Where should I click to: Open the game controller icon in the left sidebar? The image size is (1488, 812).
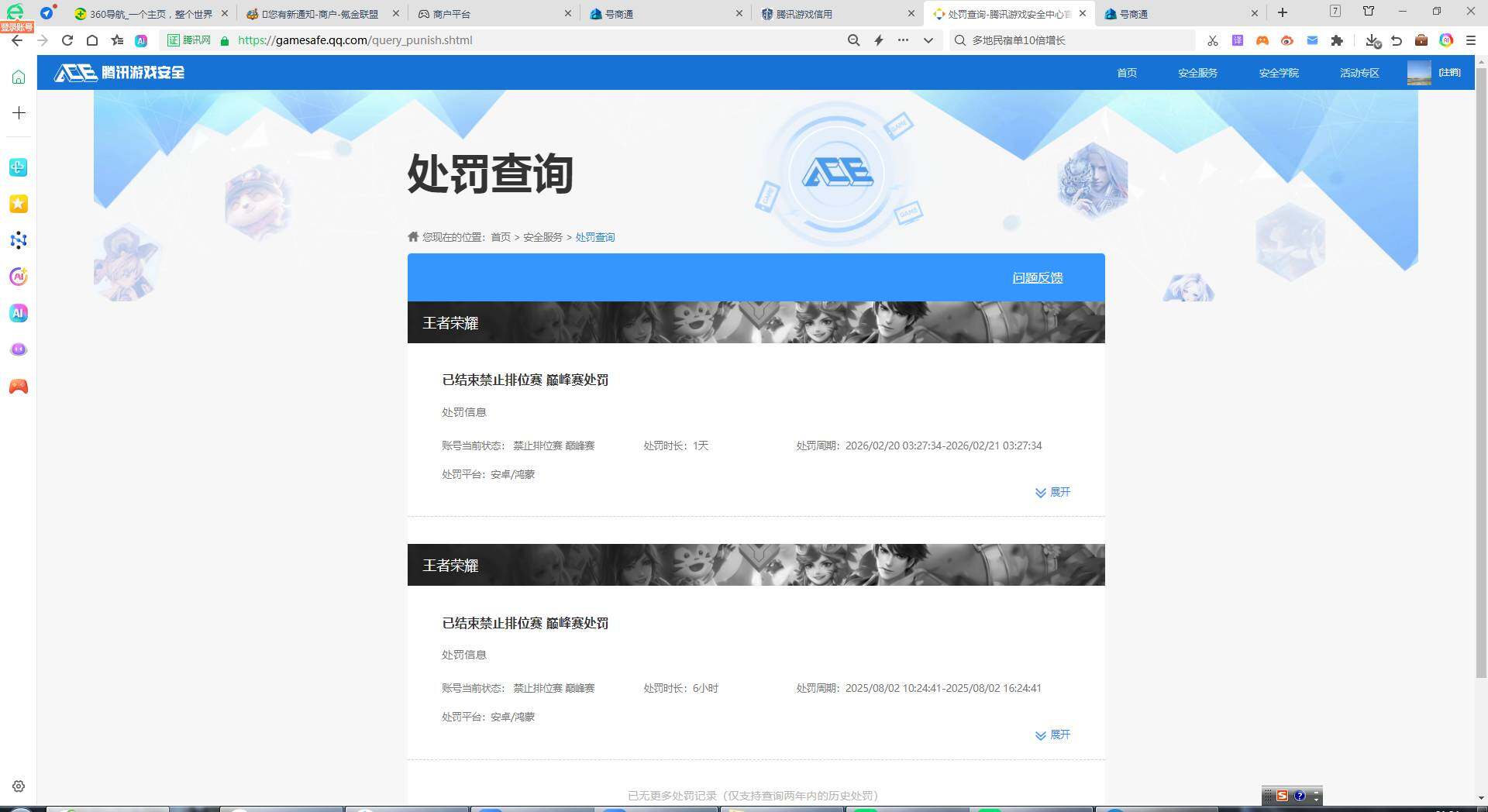click(x=18, y=387)
